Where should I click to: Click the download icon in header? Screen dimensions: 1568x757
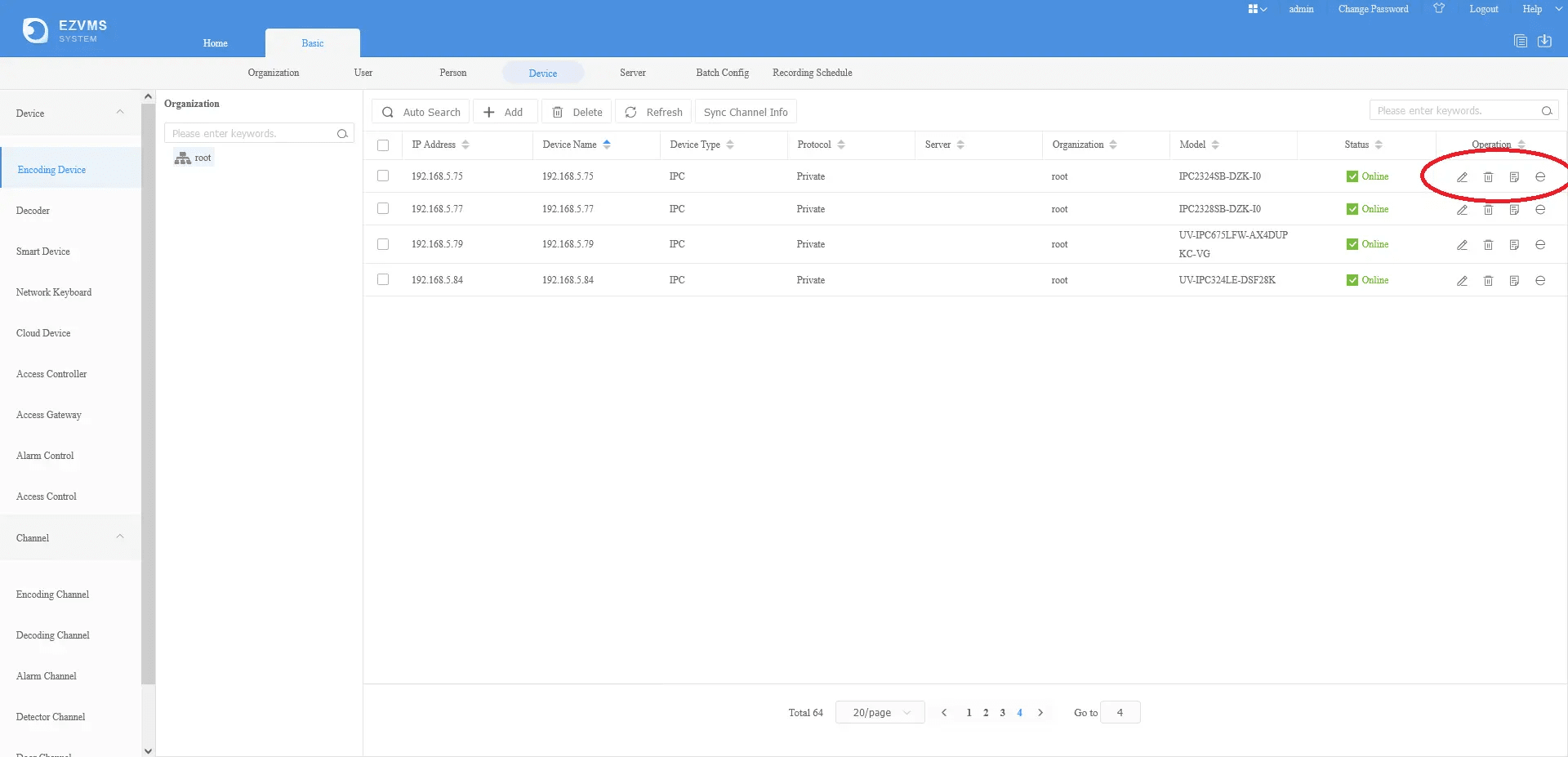(x=1544, y=41)
